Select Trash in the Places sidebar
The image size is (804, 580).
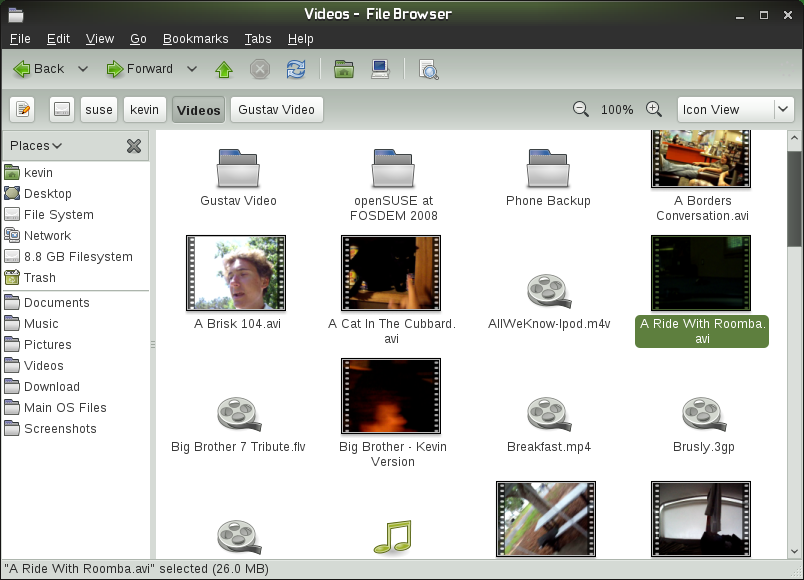40,278
